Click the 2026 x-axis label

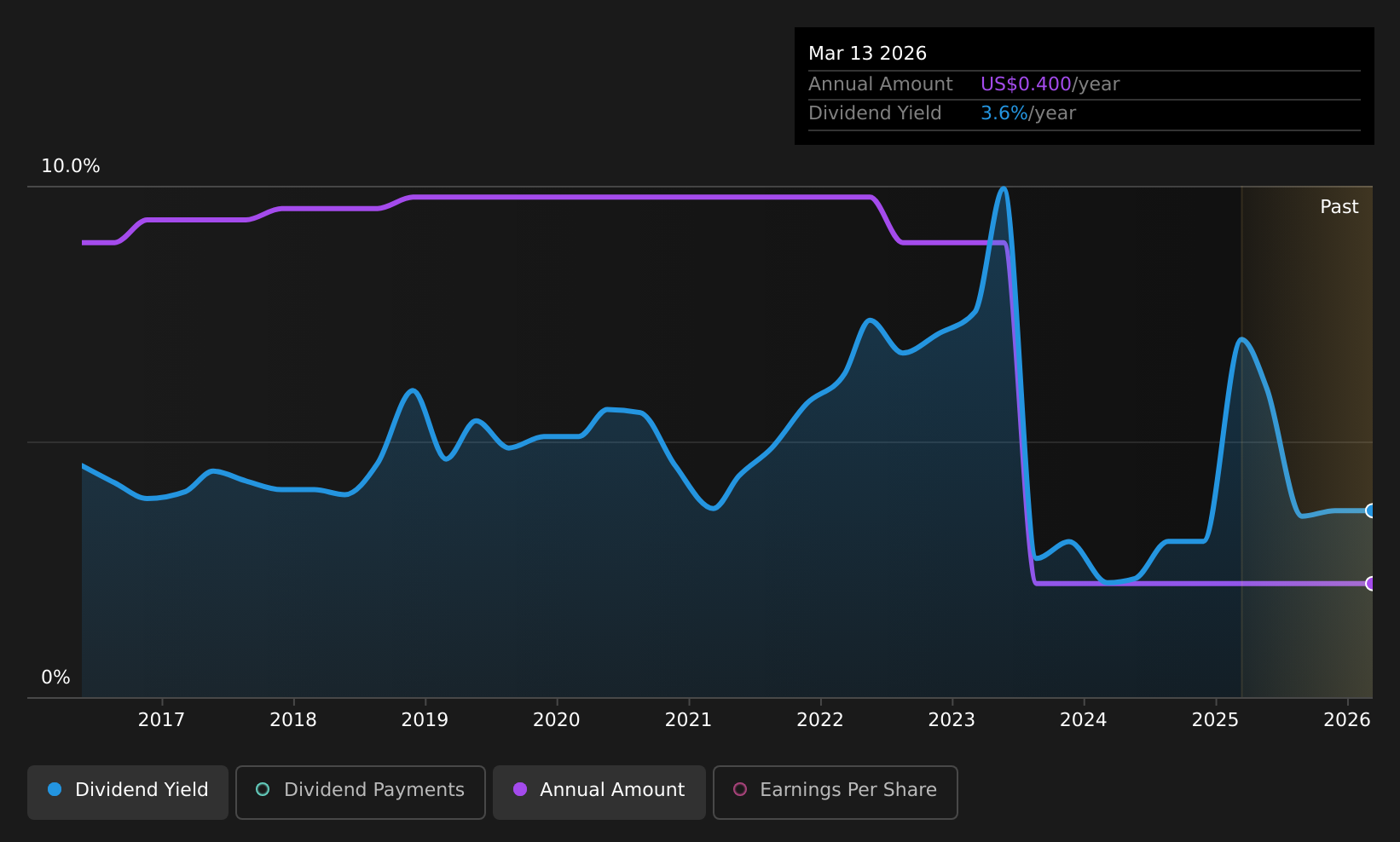point(1347,720)
